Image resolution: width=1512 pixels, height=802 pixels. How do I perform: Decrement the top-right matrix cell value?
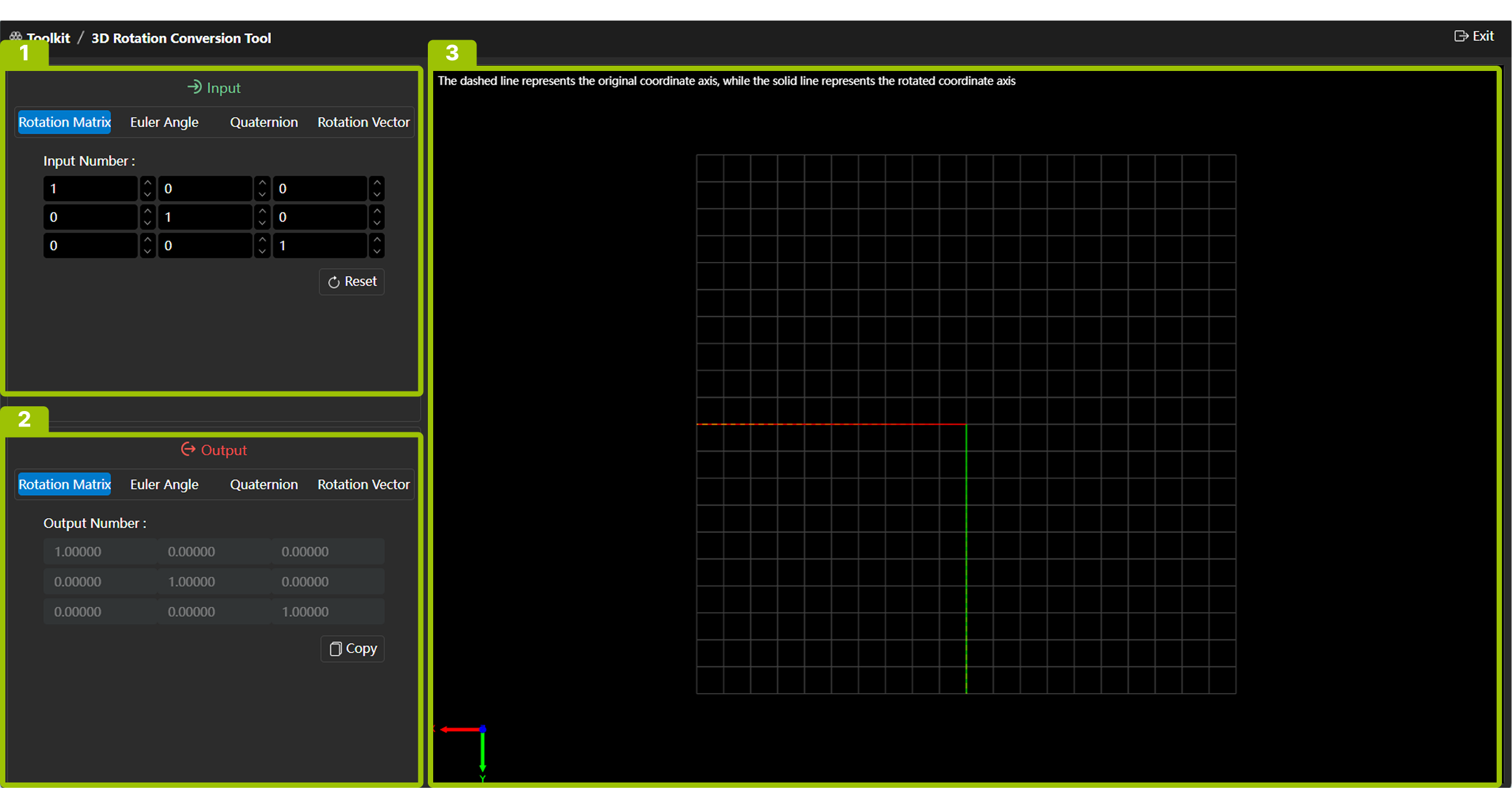pos(376,195)
